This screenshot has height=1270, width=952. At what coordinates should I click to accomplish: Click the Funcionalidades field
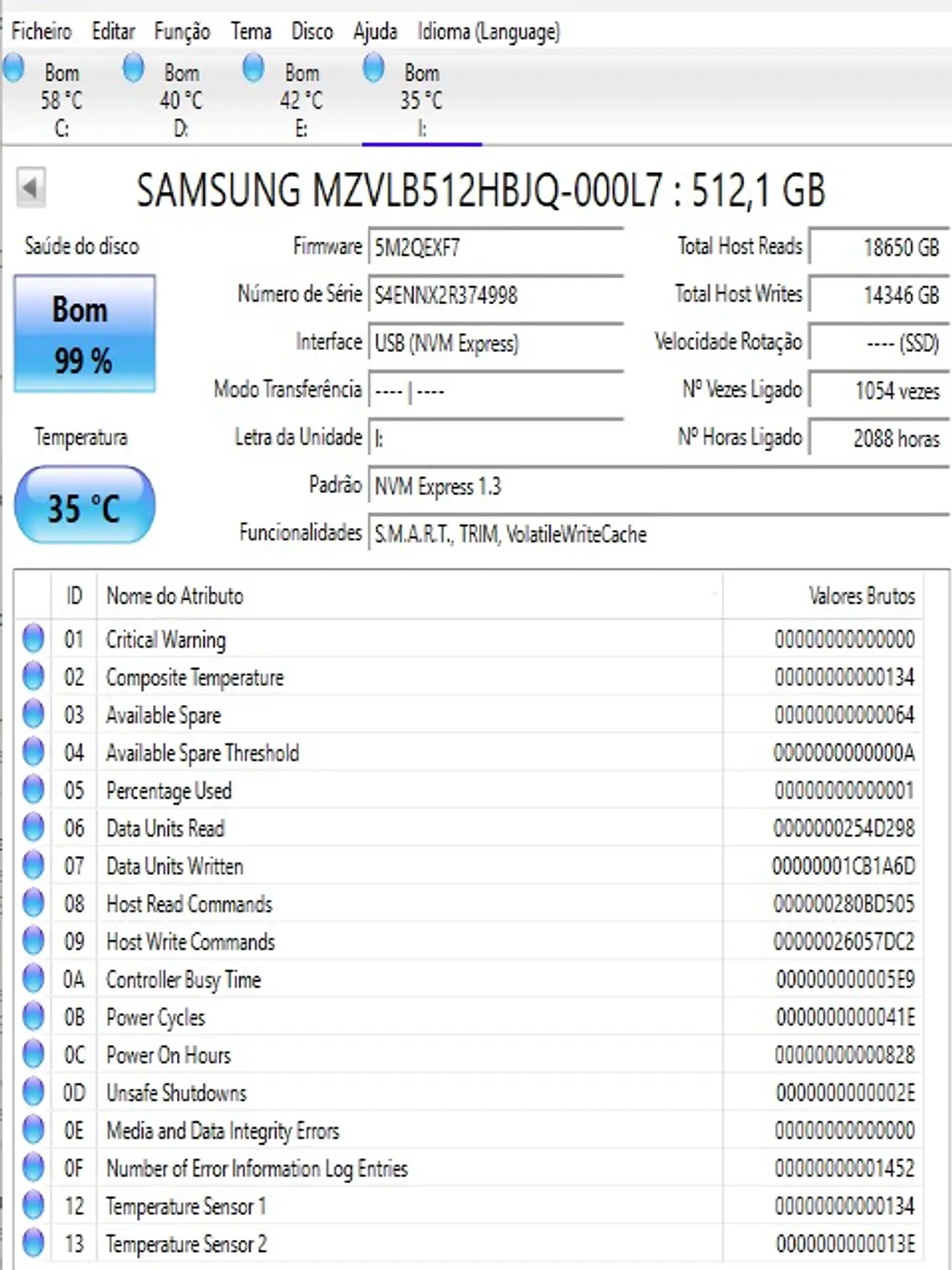[658, 533]
